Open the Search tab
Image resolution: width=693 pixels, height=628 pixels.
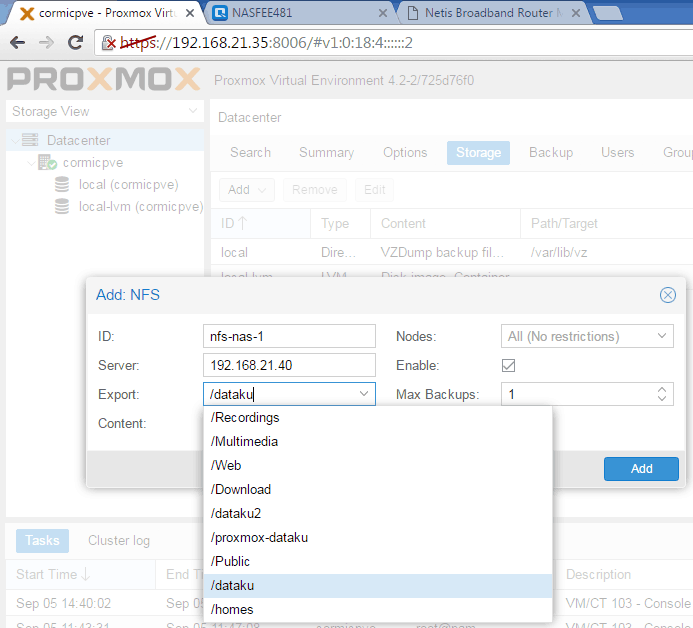[x=251, y=152]
